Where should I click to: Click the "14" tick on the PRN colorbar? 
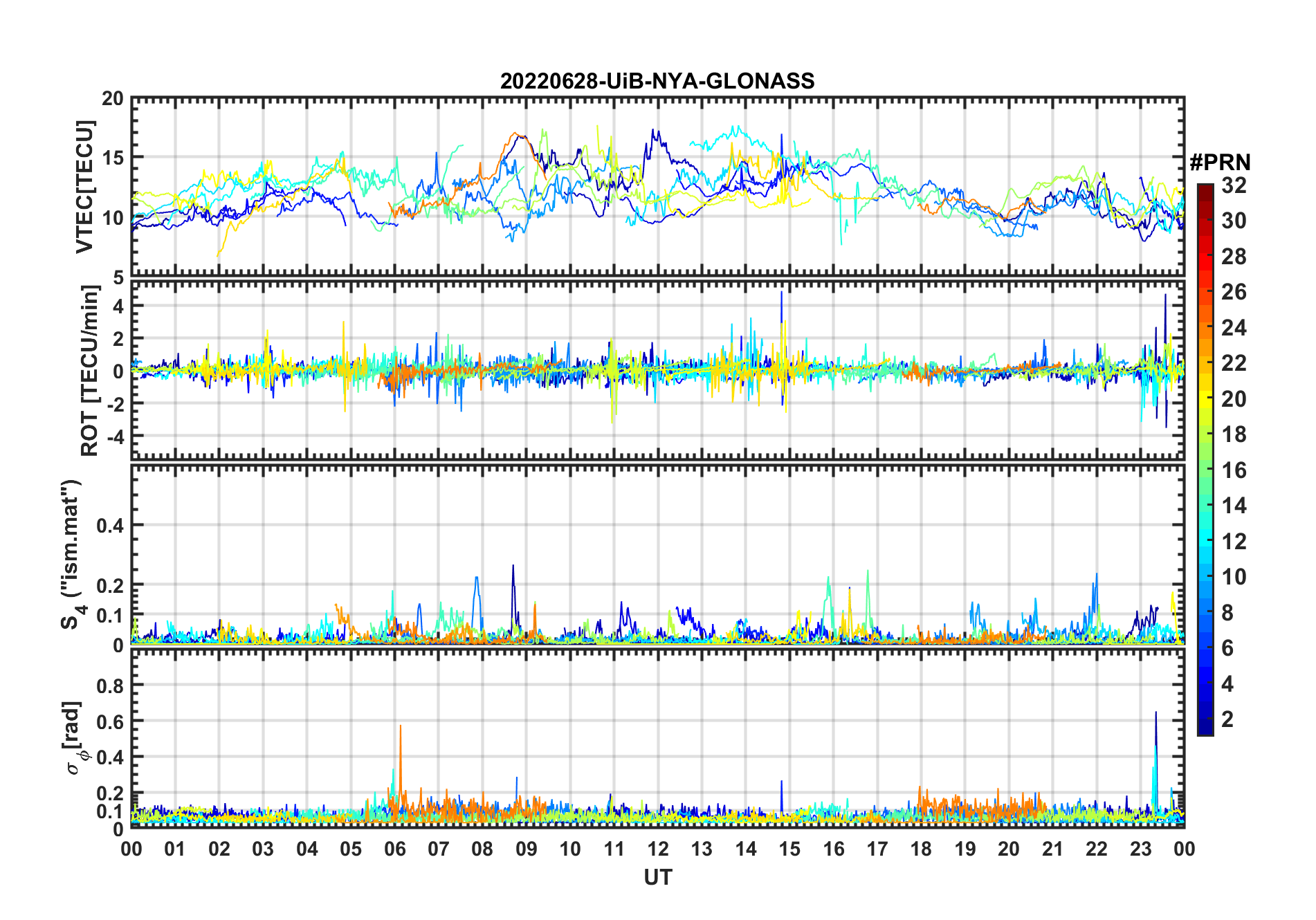1234,506
